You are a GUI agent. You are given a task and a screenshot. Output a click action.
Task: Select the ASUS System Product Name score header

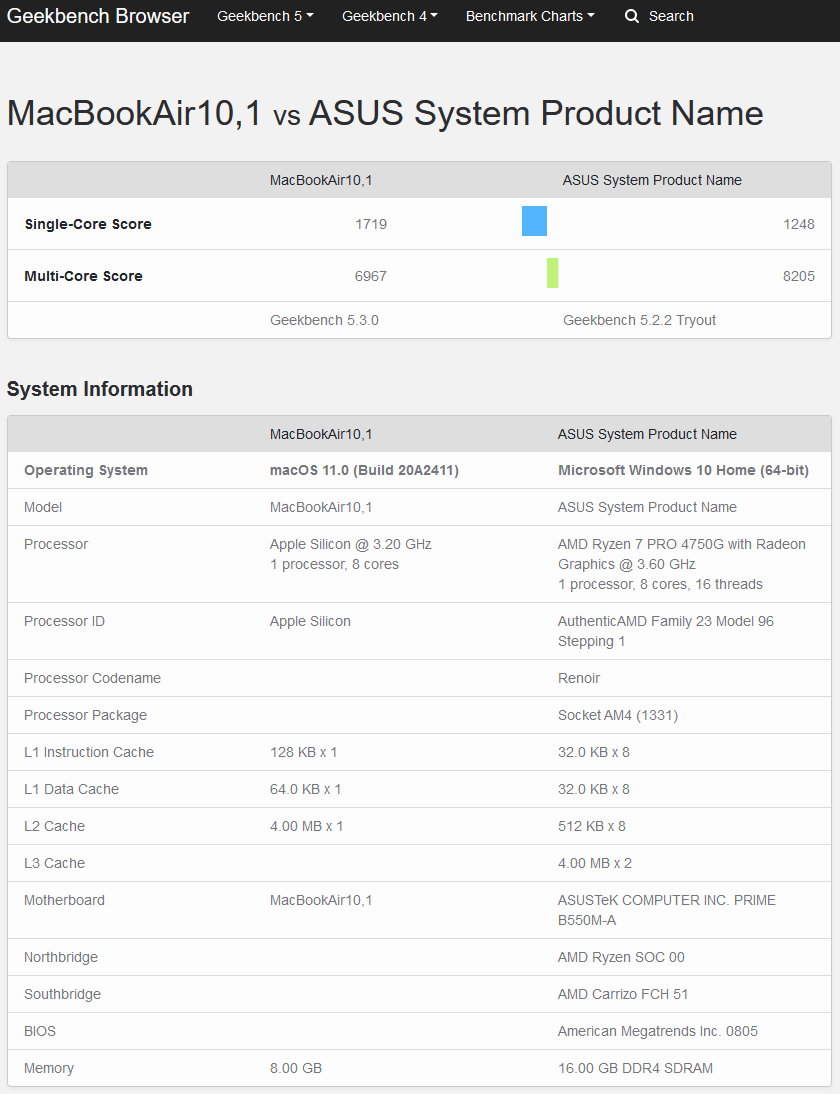[652, 180]
